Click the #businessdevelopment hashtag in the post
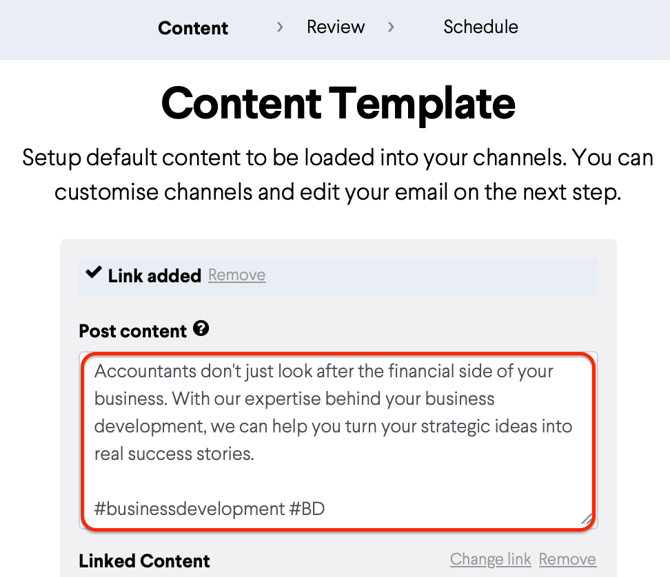The width and height of the screenshot is (670, 577). point(189,509)
